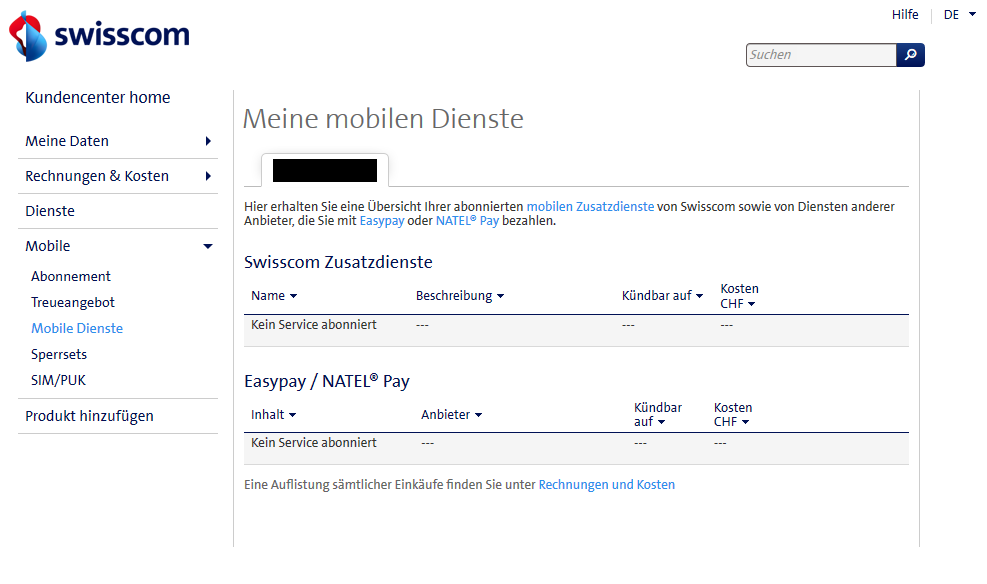Click the search magnifier icon
This screenshot has width=987, height=584.
point(909,55)
